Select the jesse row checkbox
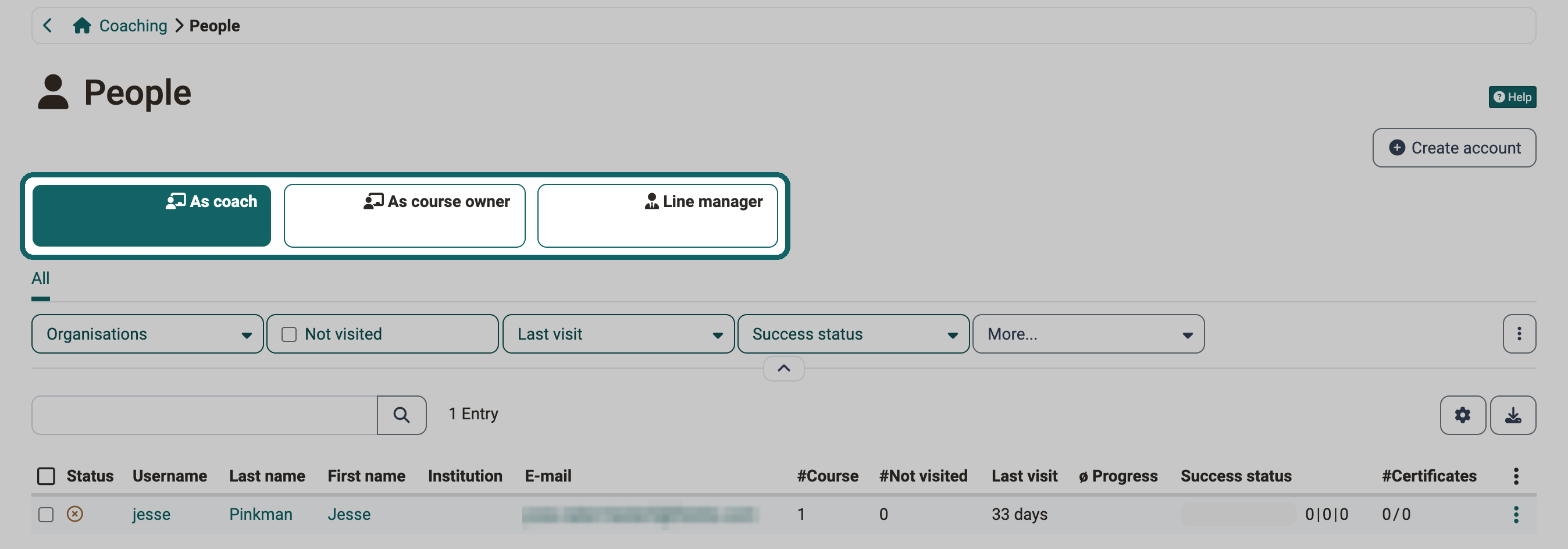Image resolution: width=1568 pixels, height=549 pixels. pos(45,514)
